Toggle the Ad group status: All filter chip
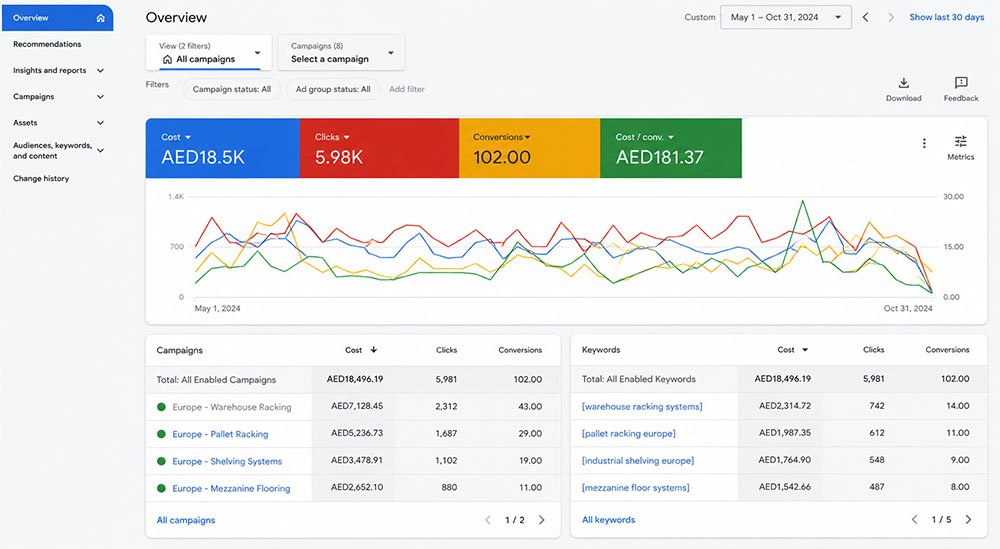Viewport: 1000px width, 549px height. 333,89
